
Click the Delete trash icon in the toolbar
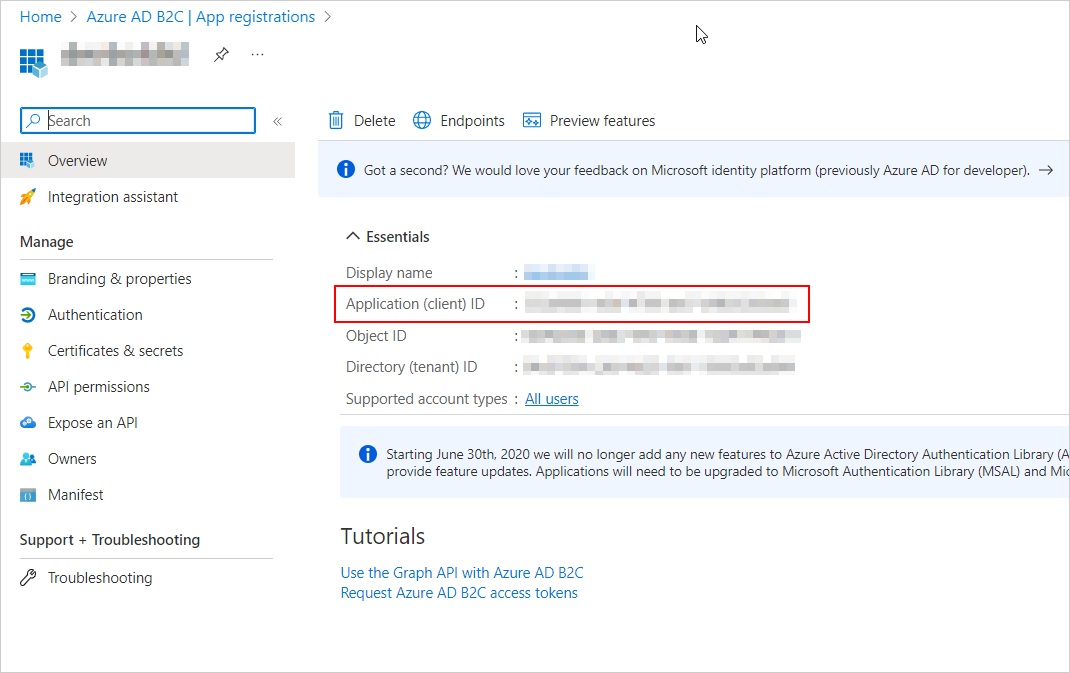click(337, 120)
